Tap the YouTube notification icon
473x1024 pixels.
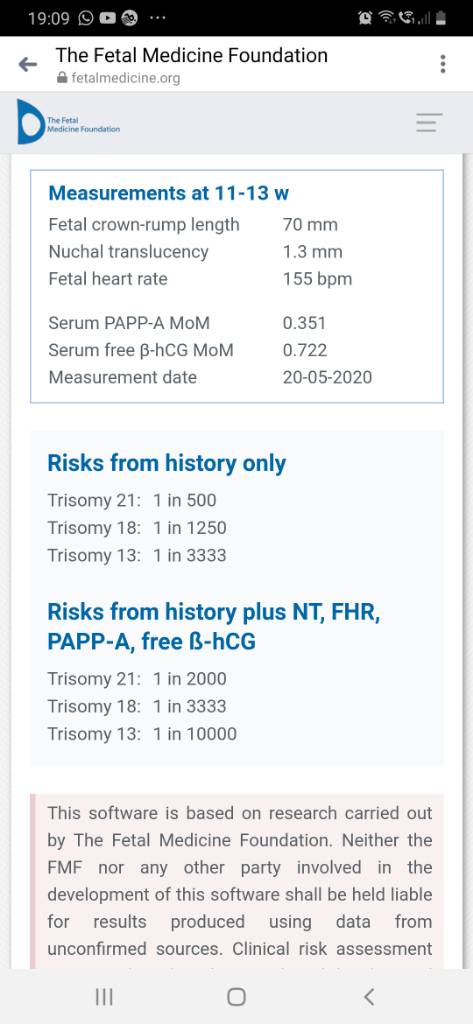tap(107, 18)
